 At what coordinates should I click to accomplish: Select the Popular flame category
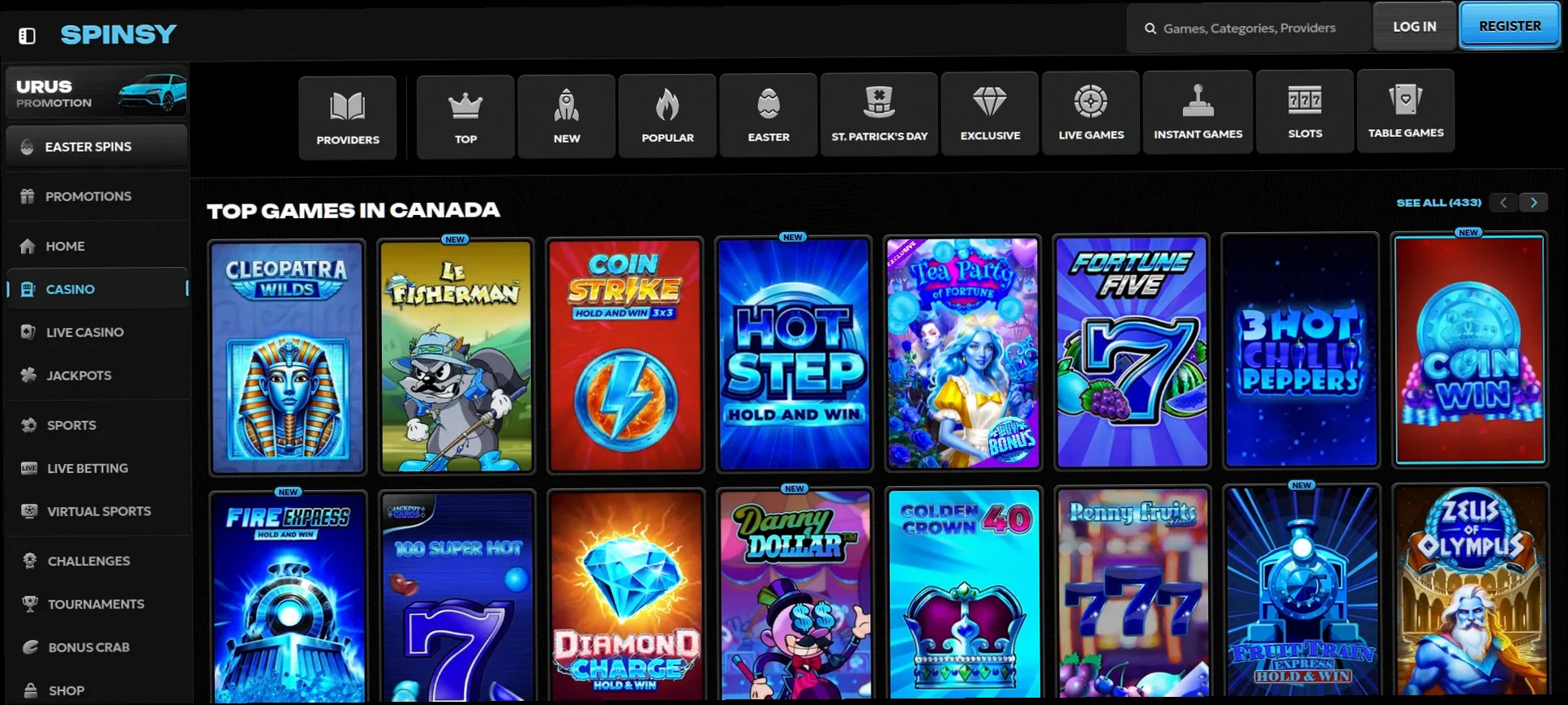point(667,115)
